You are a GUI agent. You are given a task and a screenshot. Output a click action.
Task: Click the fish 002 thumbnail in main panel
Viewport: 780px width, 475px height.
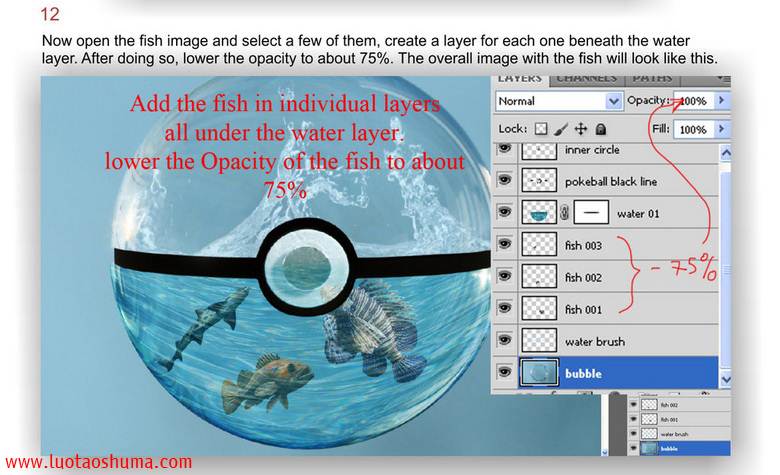(x=539, y=276)
